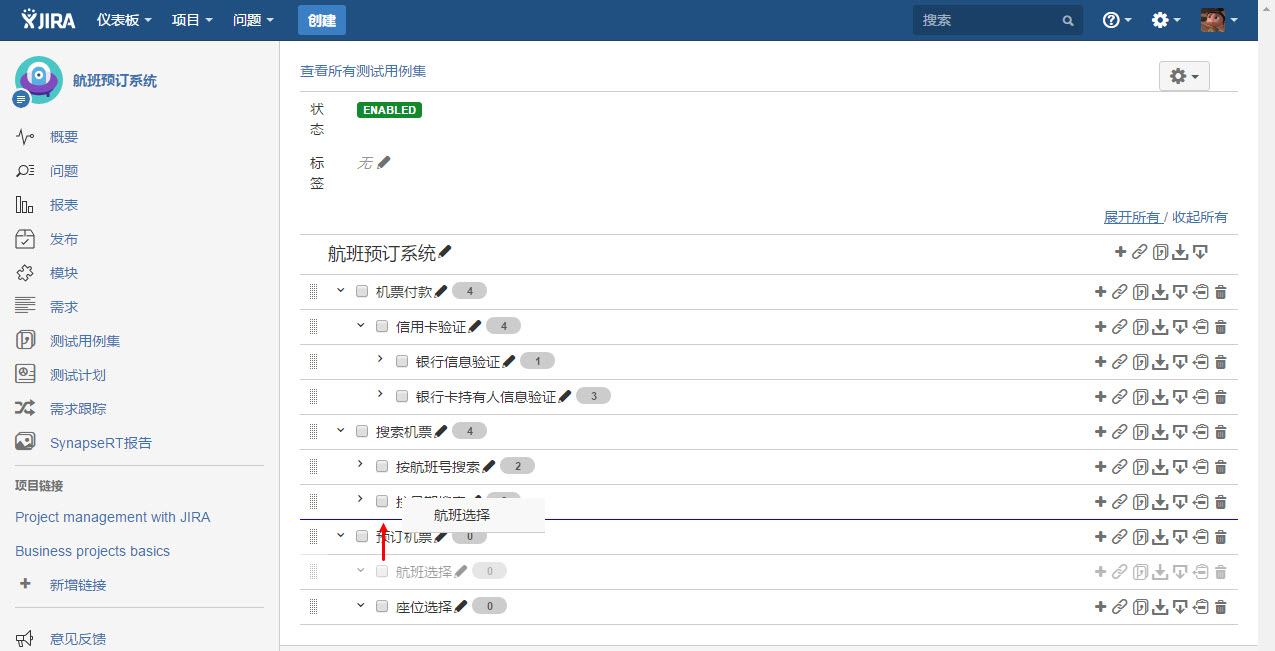
Task: Click the move icon in 信用卡验证 row
Action: [x=1200, y=327]
